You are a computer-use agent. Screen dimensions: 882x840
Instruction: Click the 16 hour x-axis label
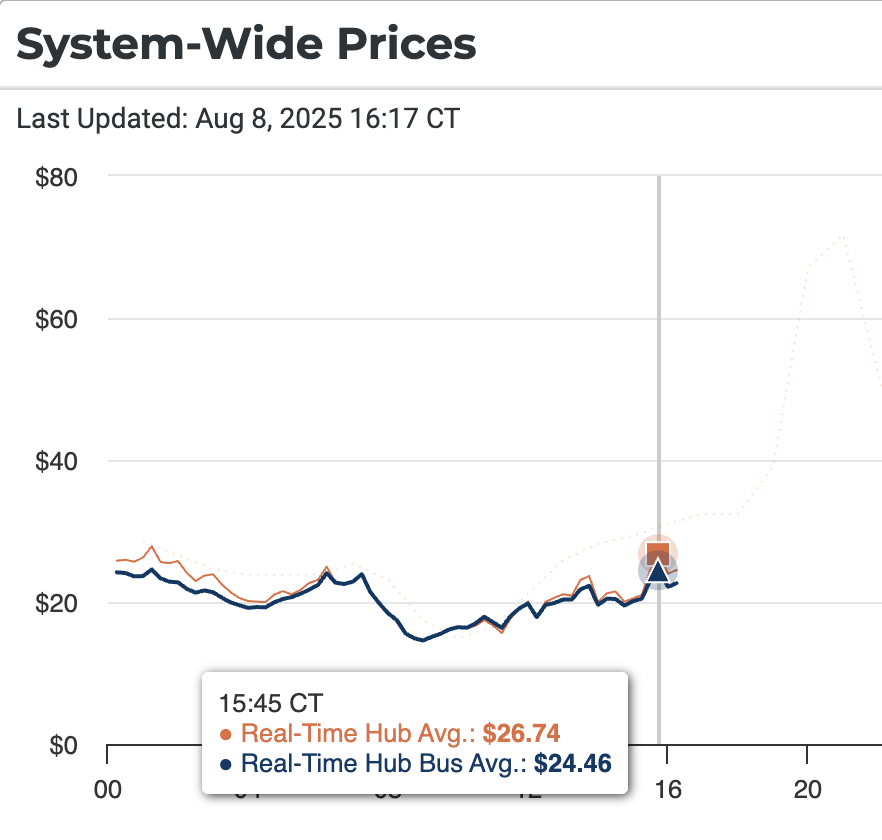[x=667, y=790]
